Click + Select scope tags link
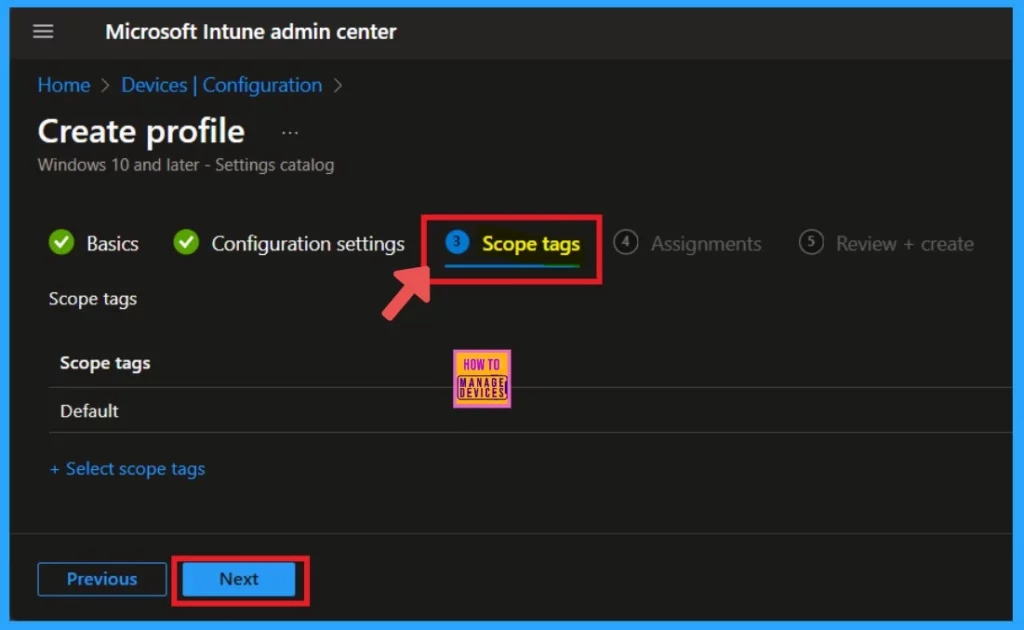The width and height of the screenshot is (1024, 630). (127, 469)
